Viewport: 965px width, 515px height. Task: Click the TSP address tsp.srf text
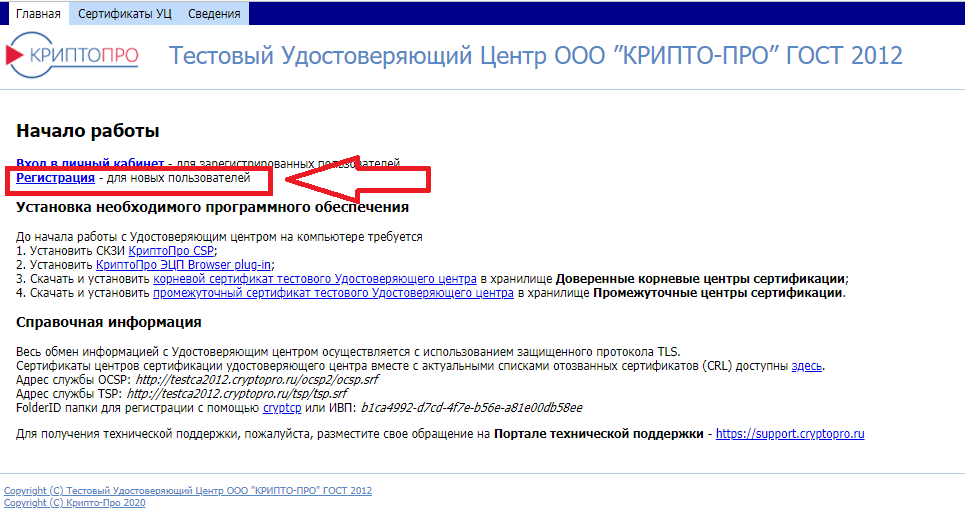tap(237, 394)
